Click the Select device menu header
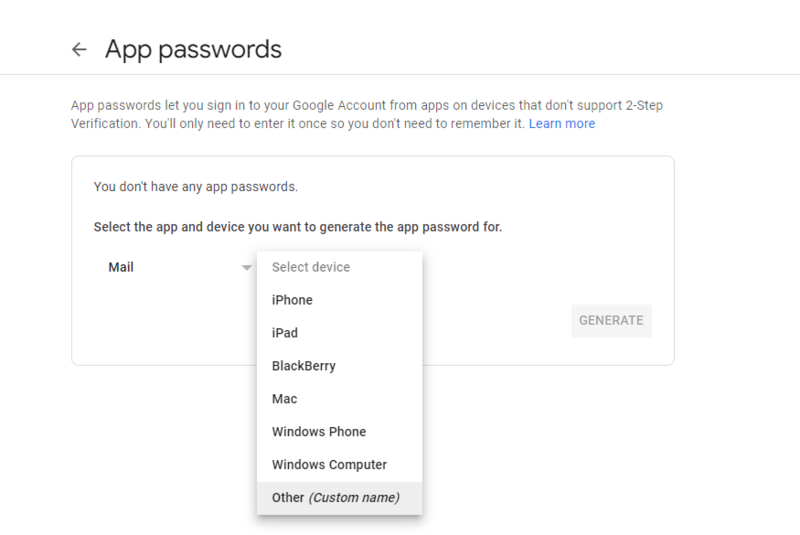Viewport: 800px width, 535px height. pos(311,267)
